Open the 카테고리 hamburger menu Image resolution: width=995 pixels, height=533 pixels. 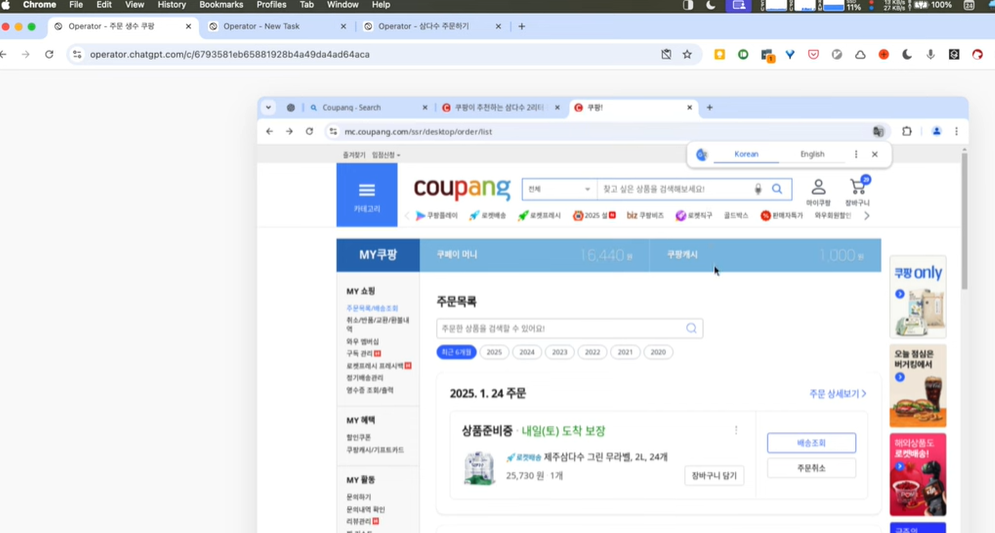[x=366, y=194]
